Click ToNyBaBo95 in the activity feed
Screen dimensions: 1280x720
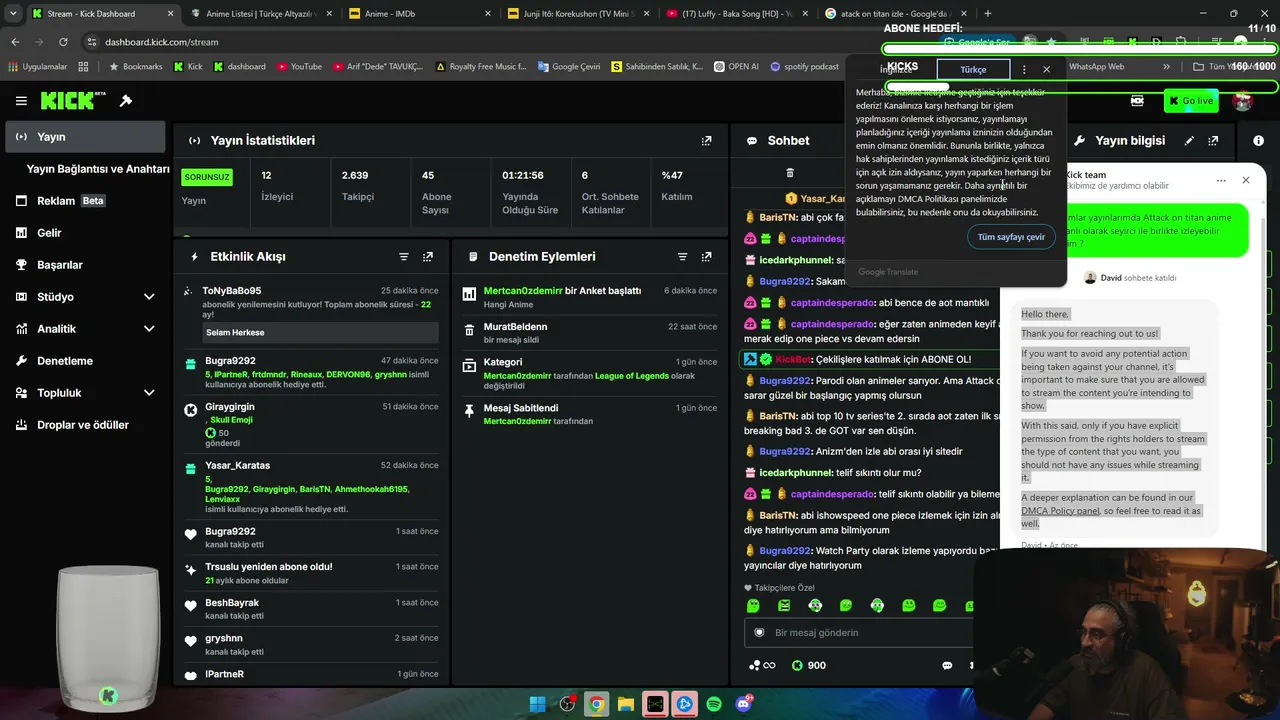tap(232, 291)
